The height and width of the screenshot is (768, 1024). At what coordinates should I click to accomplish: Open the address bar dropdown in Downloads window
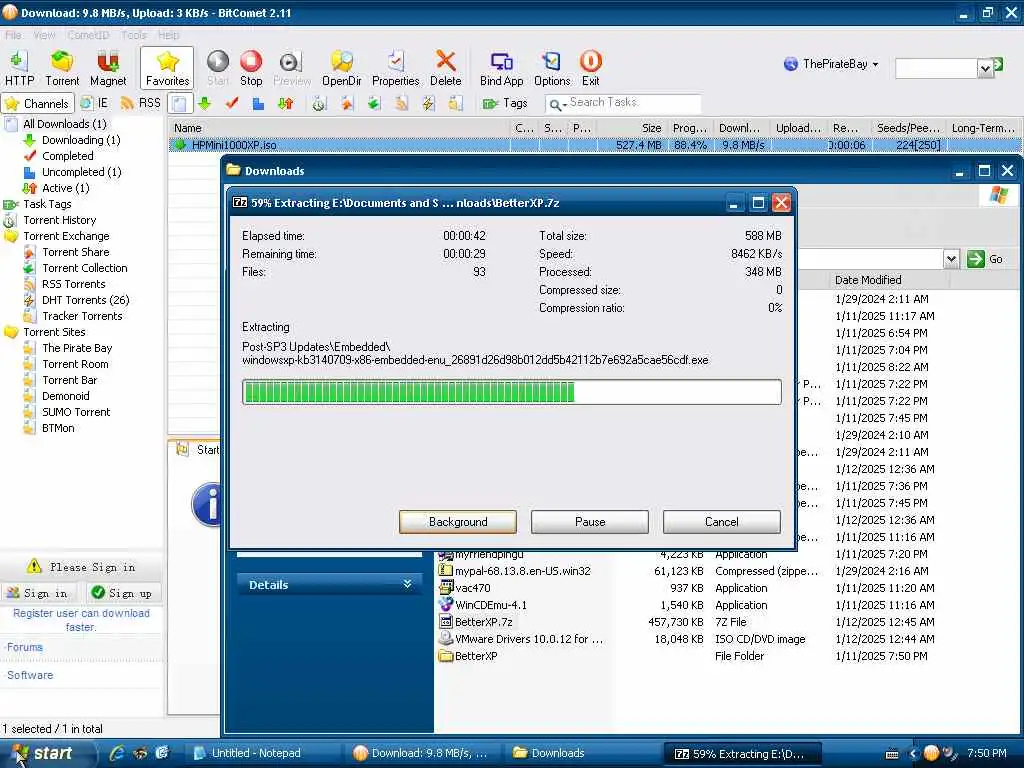(x=952, y=259)
